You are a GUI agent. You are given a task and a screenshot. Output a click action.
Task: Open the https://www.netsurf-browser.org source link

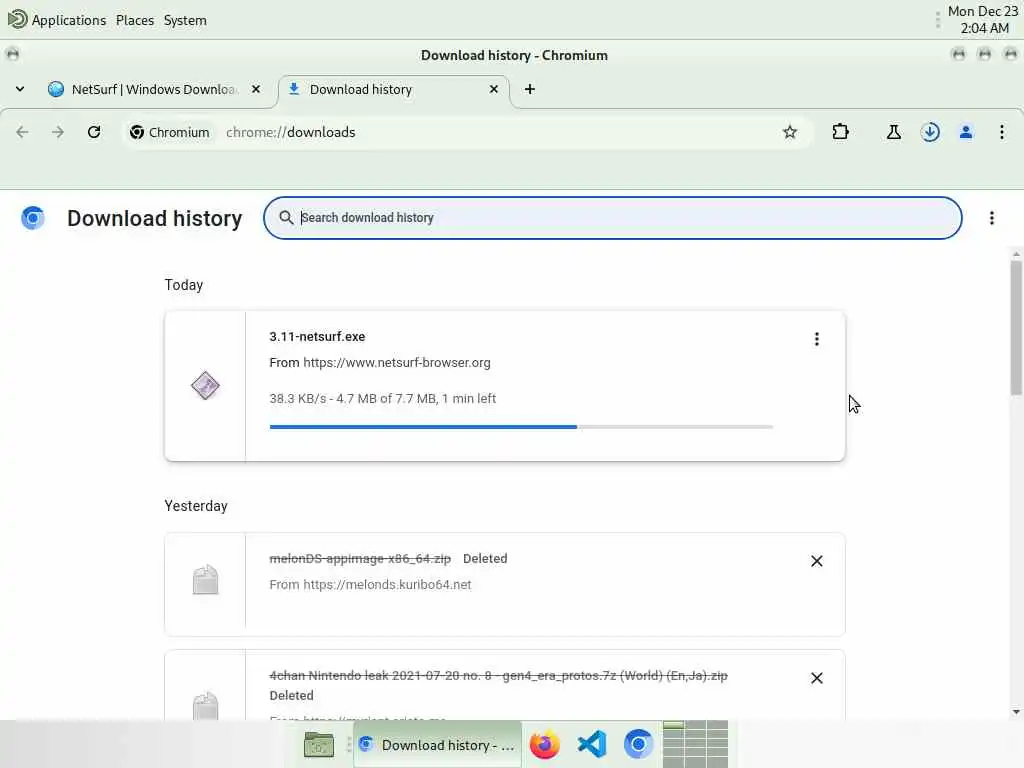point(396,362)
